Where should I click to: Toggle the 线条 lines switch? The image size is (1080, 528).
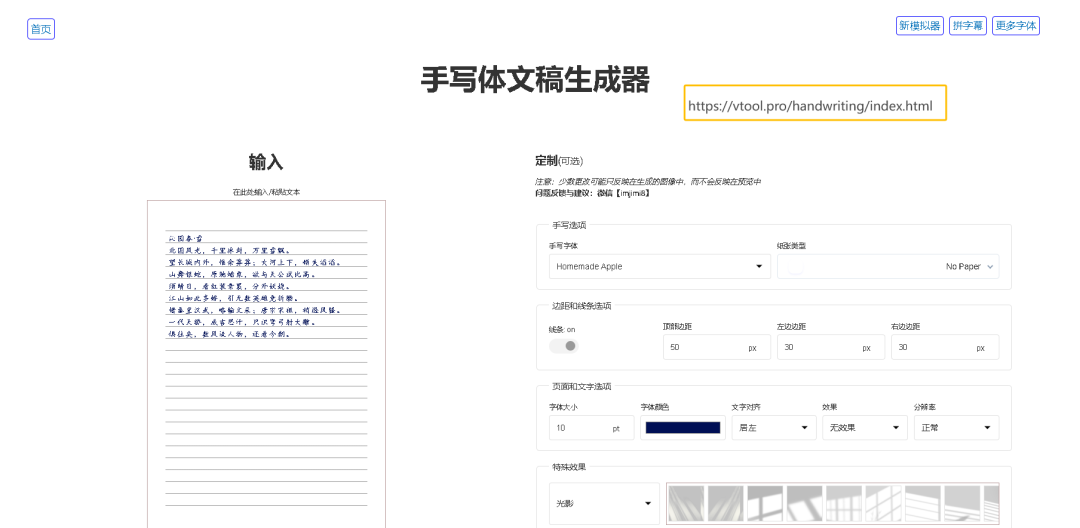click(x=564, y=346)
